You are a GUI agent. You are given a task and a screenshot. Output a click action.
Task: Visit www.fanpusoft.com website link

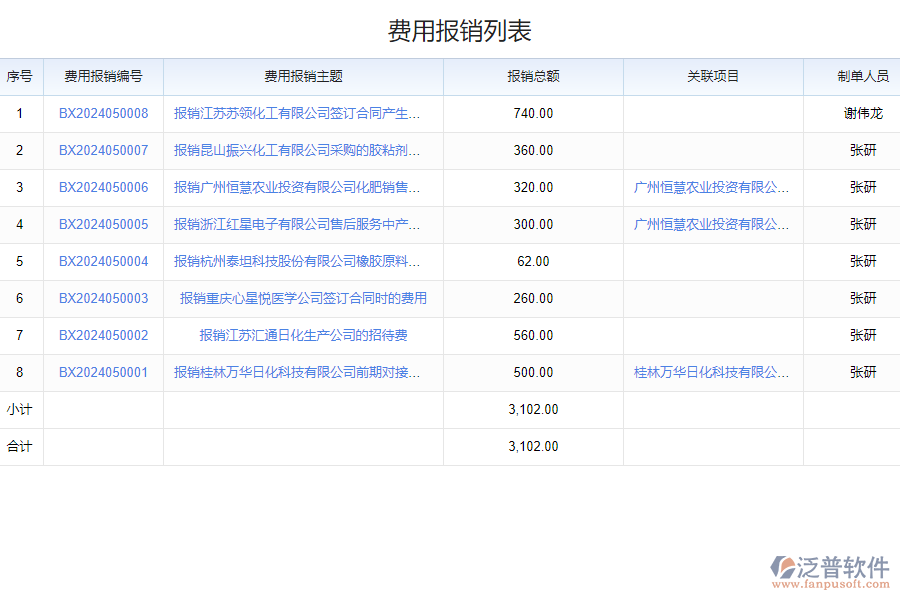tap(833, 582)
